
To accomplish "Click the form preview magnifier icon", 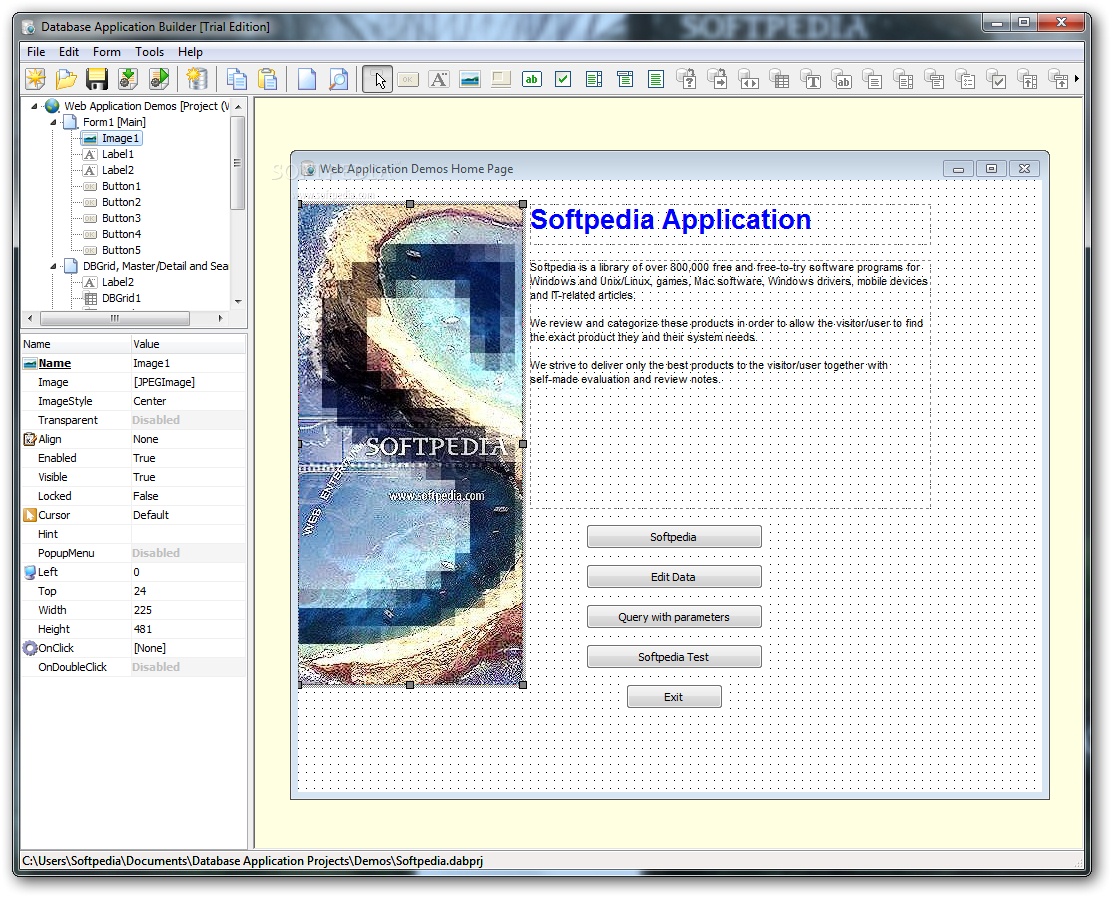I will point(338,79).
